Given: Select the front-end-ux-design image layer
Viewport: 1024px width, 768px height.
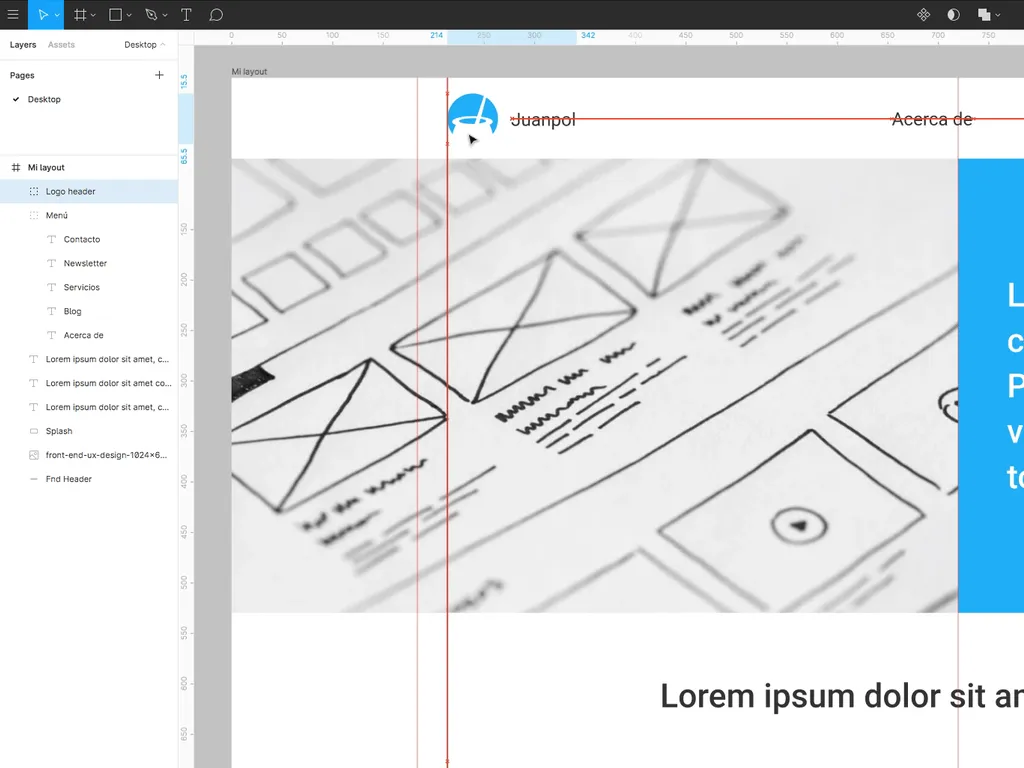Looking at the screenshot, I should (89, 455).
